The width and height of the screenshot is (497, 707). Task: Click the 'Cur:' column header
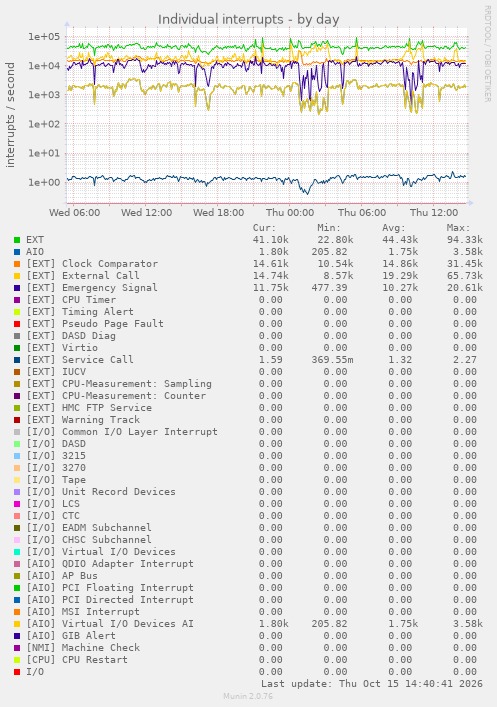(x=264, y=228)
